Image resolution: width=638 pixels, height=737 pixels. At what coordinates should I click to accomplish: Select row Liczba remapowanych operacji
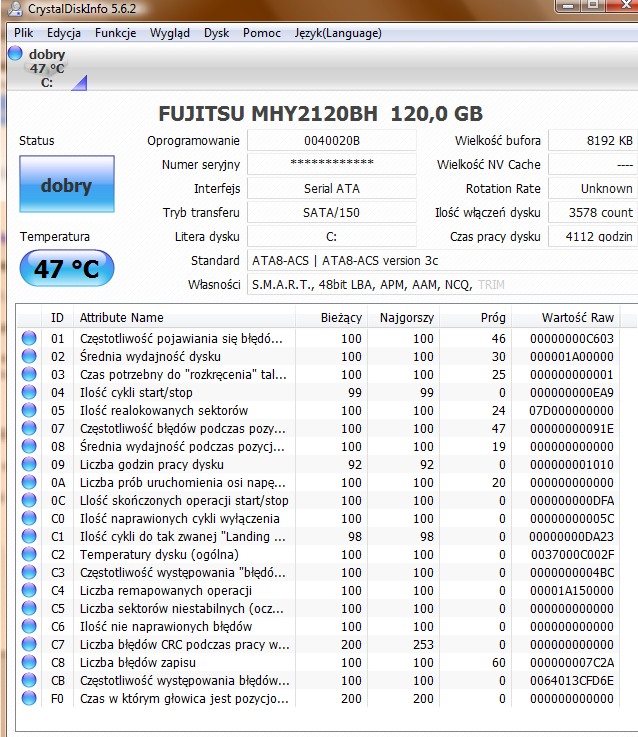point(318,590)
